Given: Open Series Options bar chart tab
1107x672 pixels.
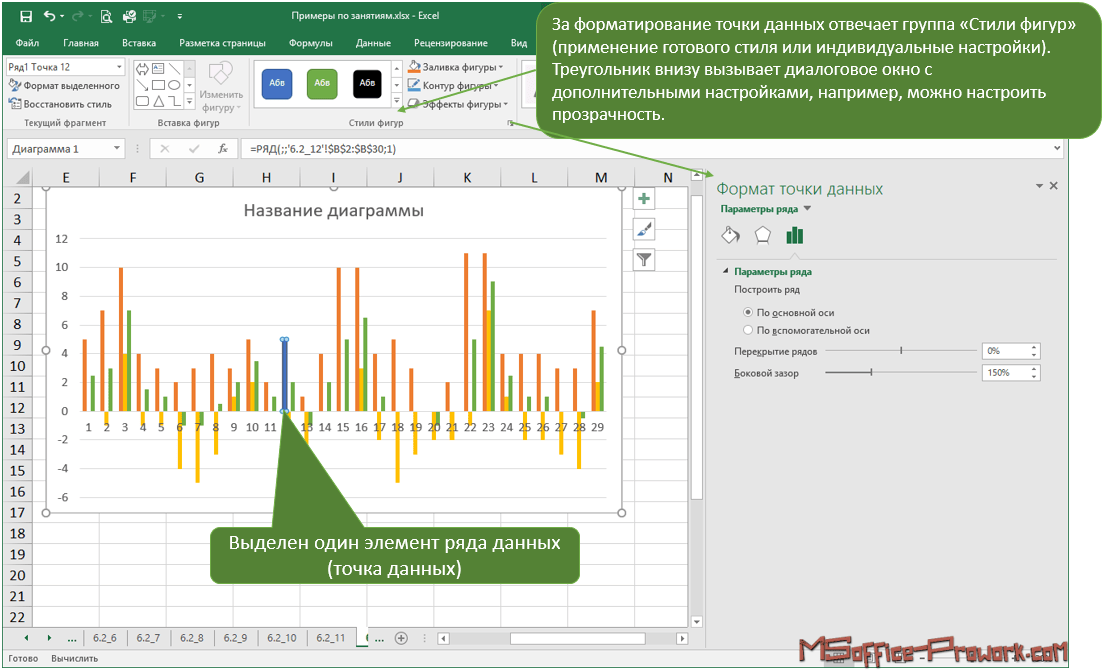Looking at the screenshot, I should [x=795, y=234].
